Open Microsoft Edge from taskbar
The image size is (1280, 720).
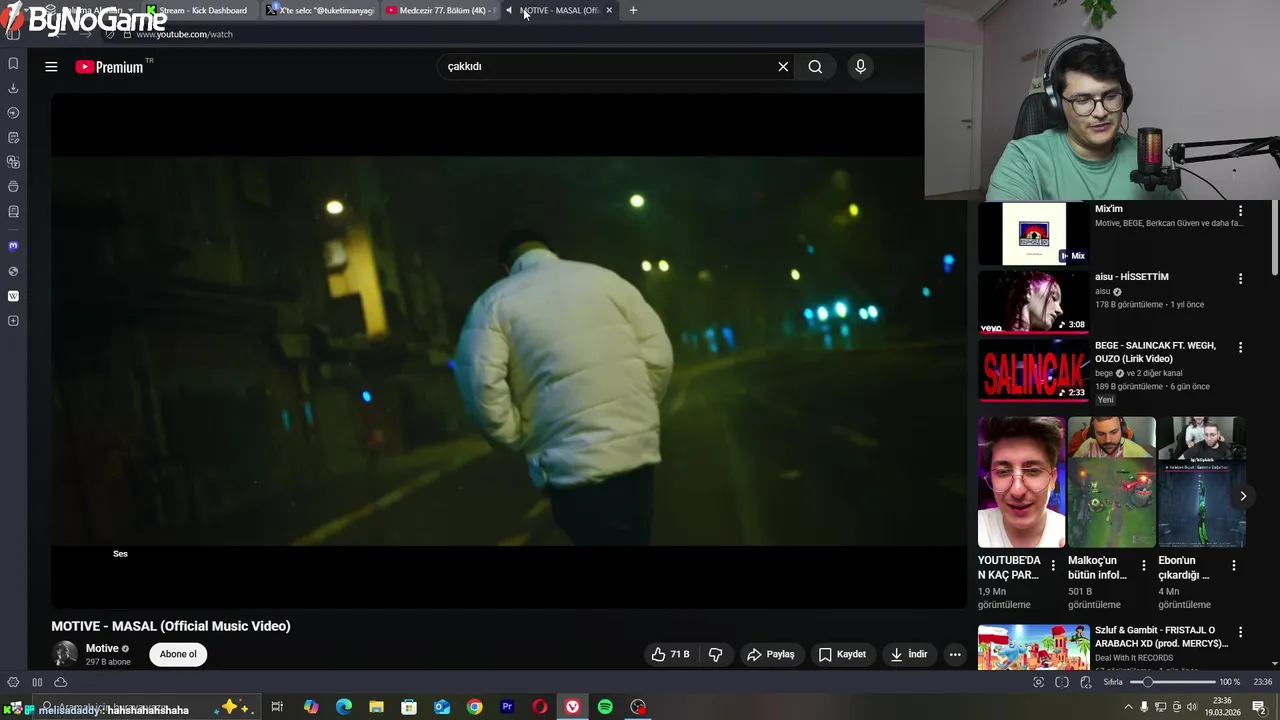[x=344, y=707]
